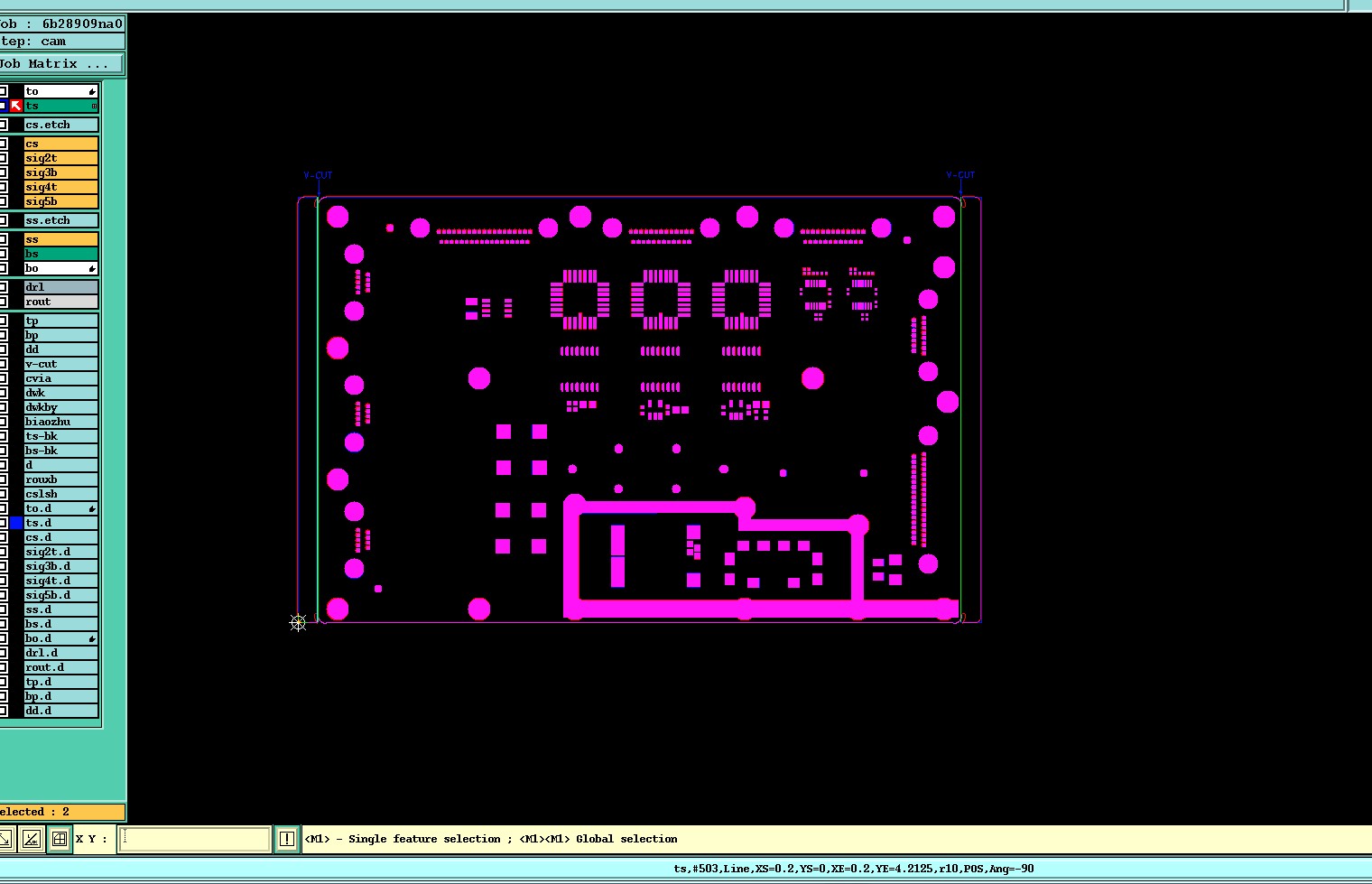This screenshot has width=1372, height=884.
Task: Select the bs-bk layer row
Action: click(60, 451)
